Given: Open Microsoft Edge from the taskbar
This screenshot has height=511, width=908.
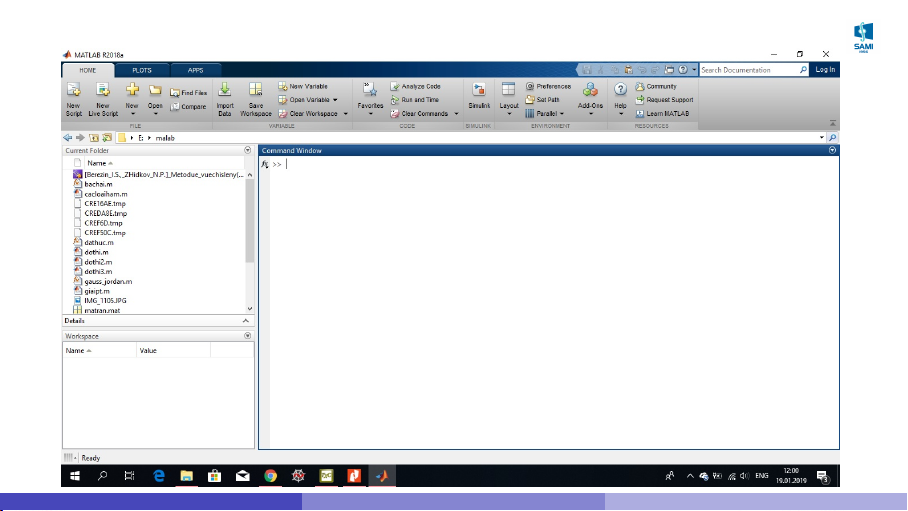Looking at the screenshot, I should click(159, 476).
